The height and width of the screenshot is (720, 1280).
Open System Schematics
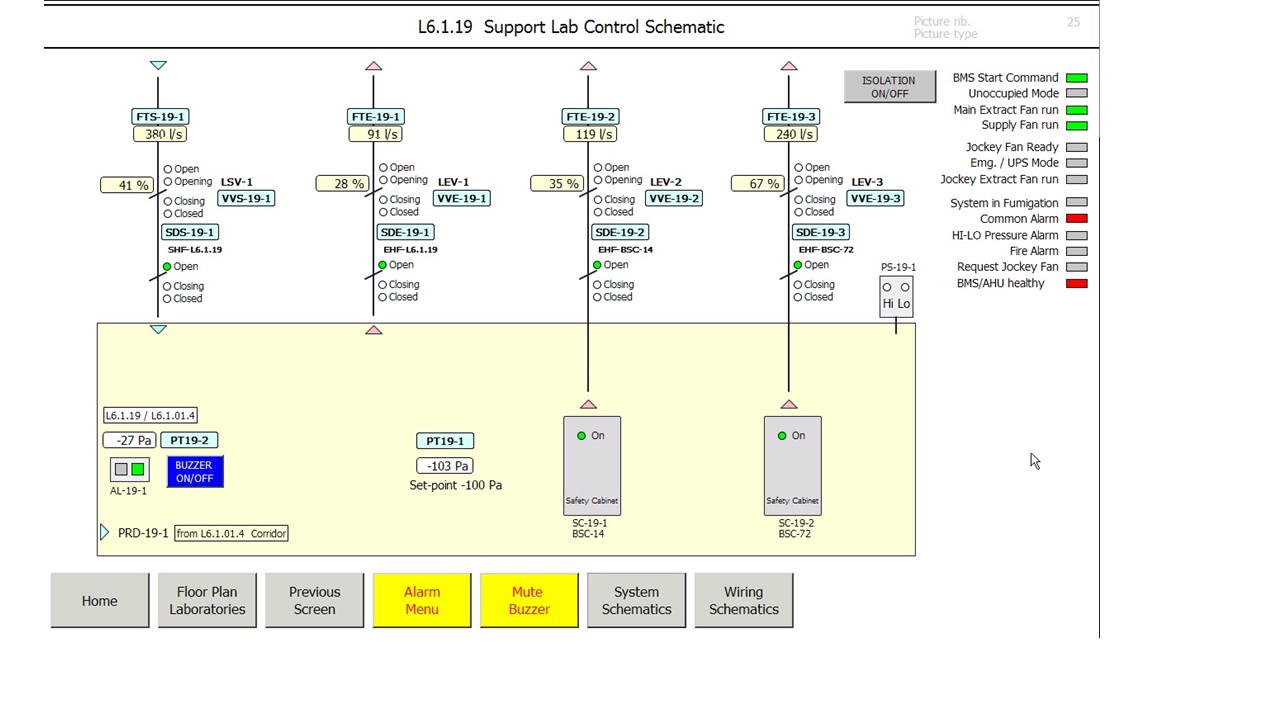coord(636,601)
